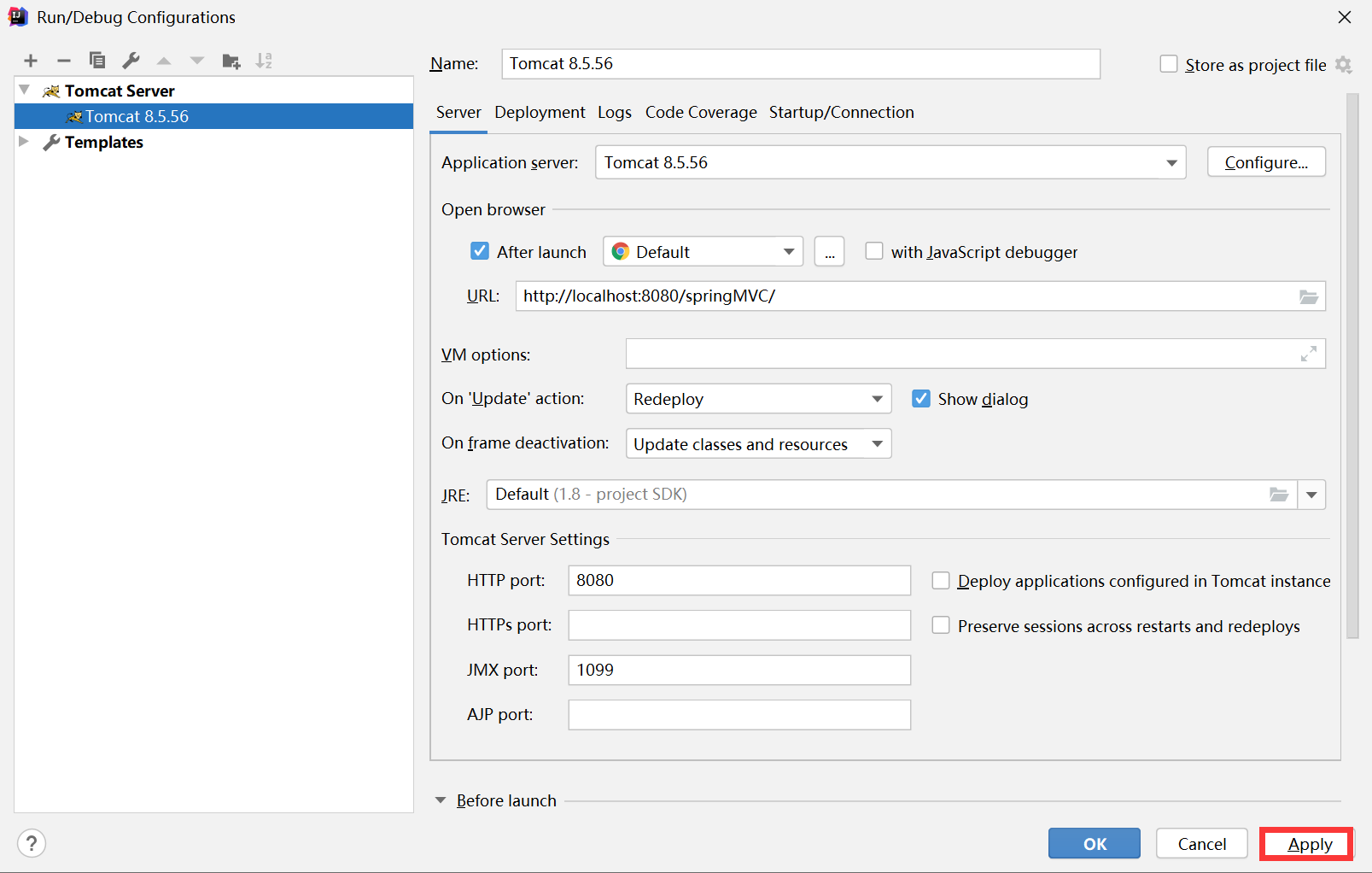
Task: Click the HTTPs port field
Action: point(739,625)
